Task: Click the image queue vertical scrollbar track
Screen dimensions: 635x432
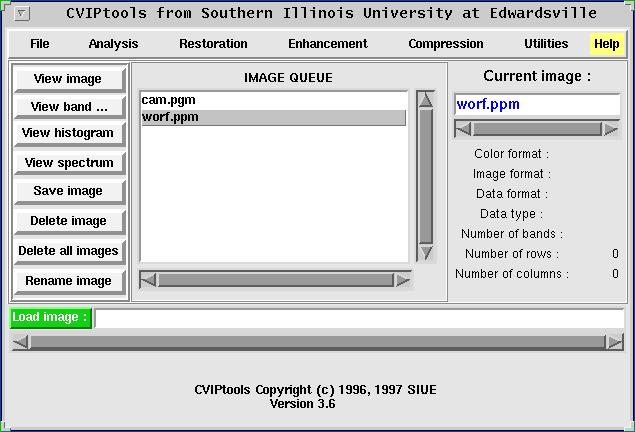Action: (x=426, y=176)
